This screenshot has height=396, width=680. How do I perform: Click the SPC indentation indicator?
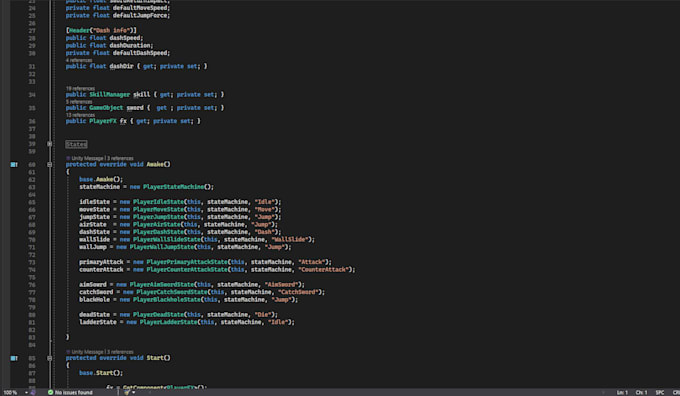coord(660,392)
